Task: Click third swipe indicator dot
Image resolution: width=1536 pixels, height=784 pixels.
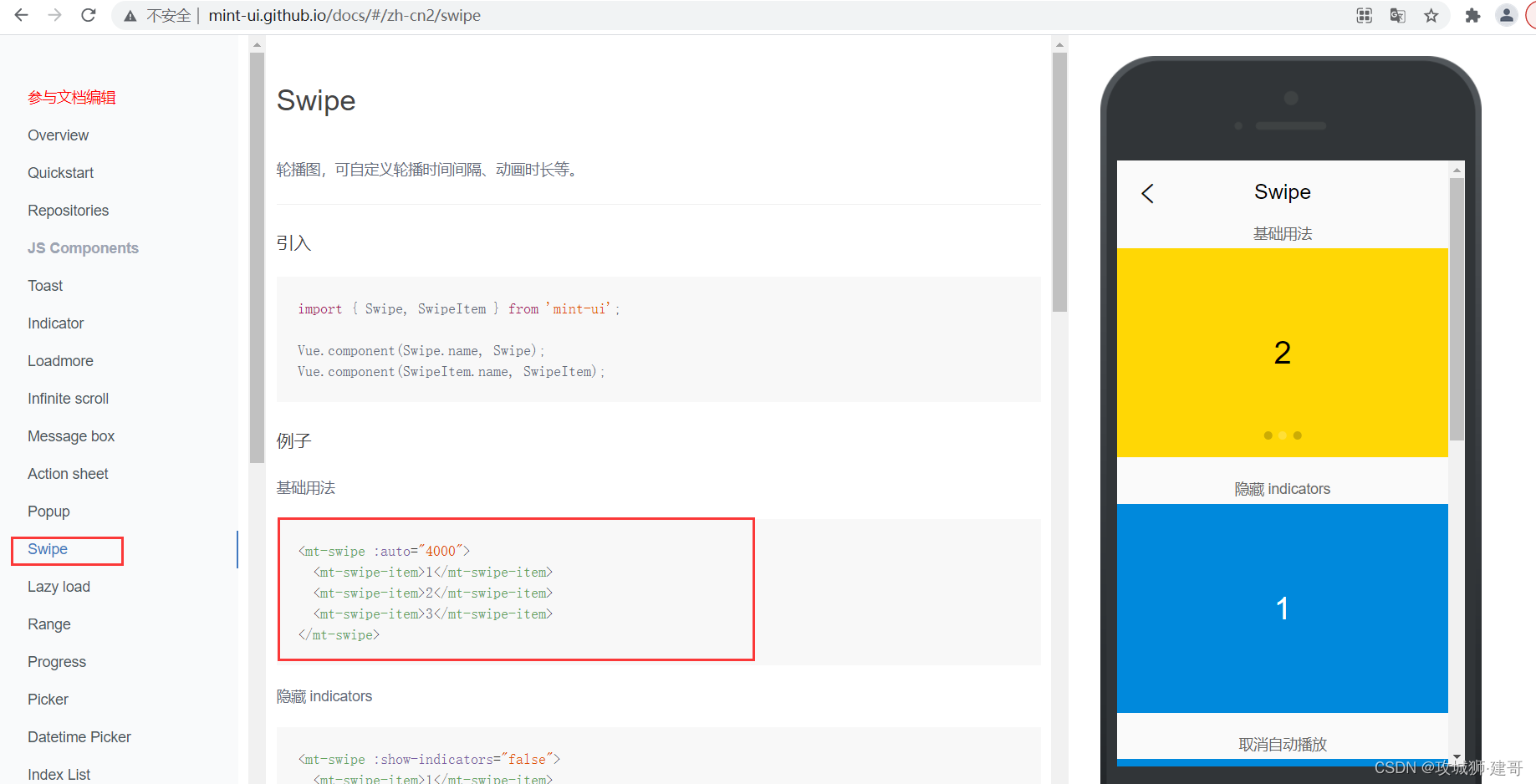Action: point(1297,435)
